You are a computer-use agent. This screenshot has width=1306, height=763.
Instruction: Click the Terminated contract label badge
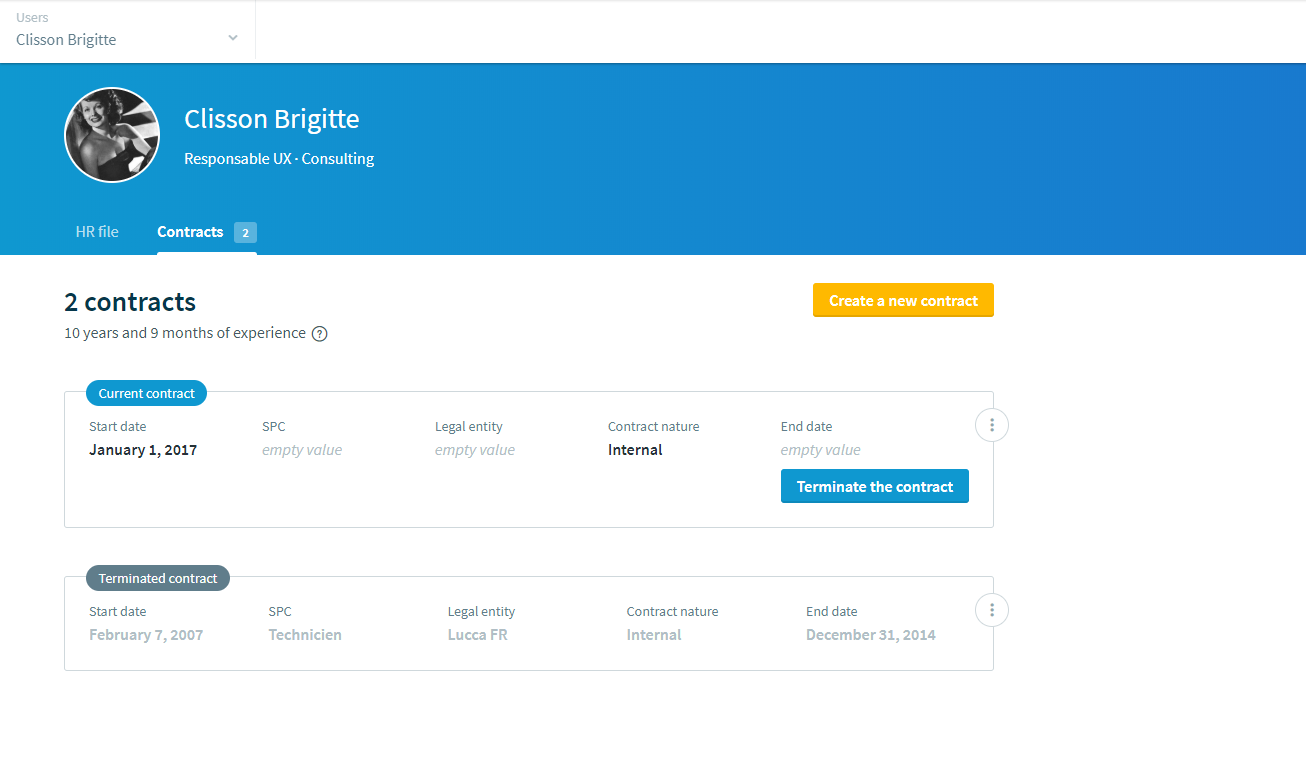pos(158,578)
